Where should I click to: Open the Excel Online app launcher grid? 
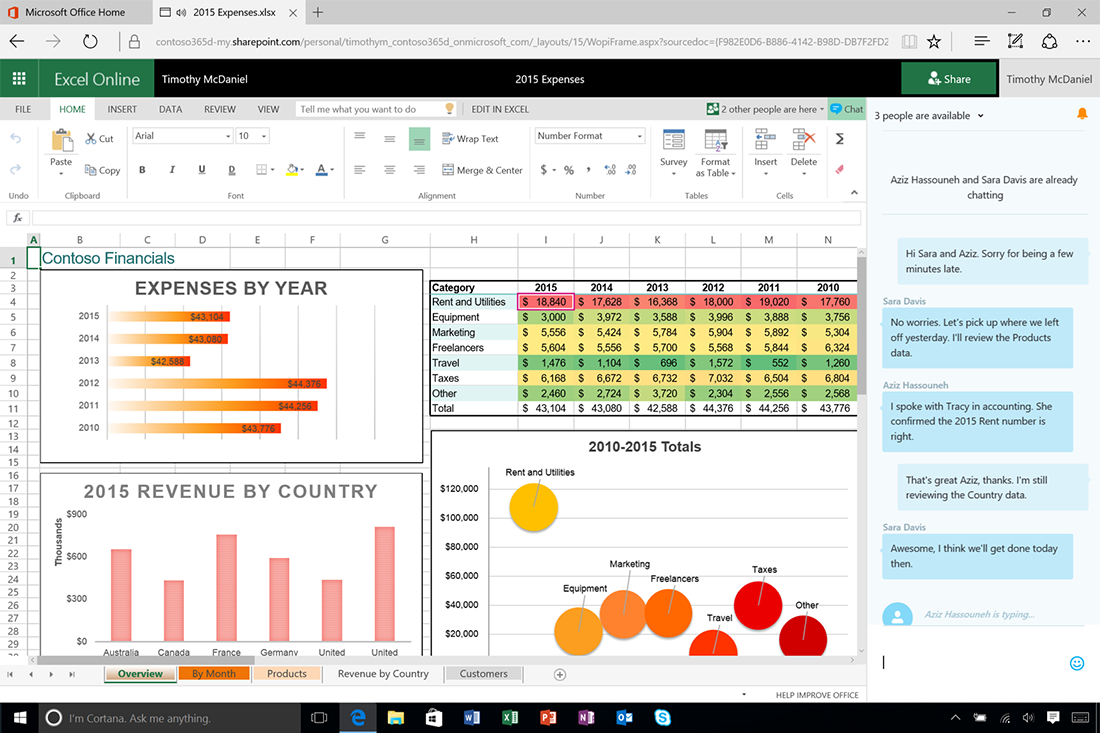coord(19,79)
